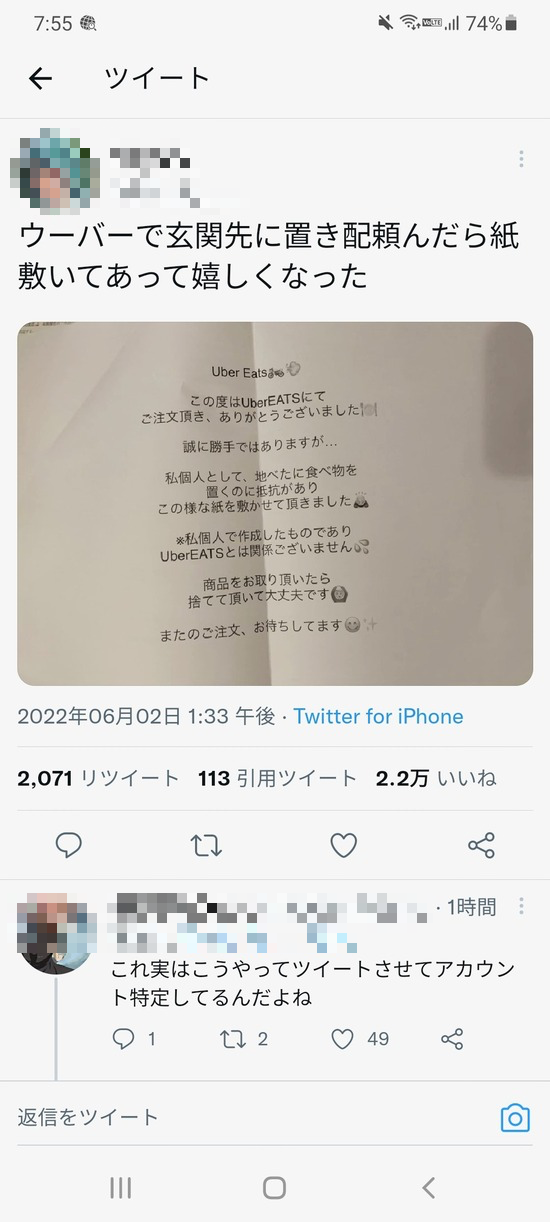Retweet the main tweet
550x1222 pixels.
coord(206,846)
